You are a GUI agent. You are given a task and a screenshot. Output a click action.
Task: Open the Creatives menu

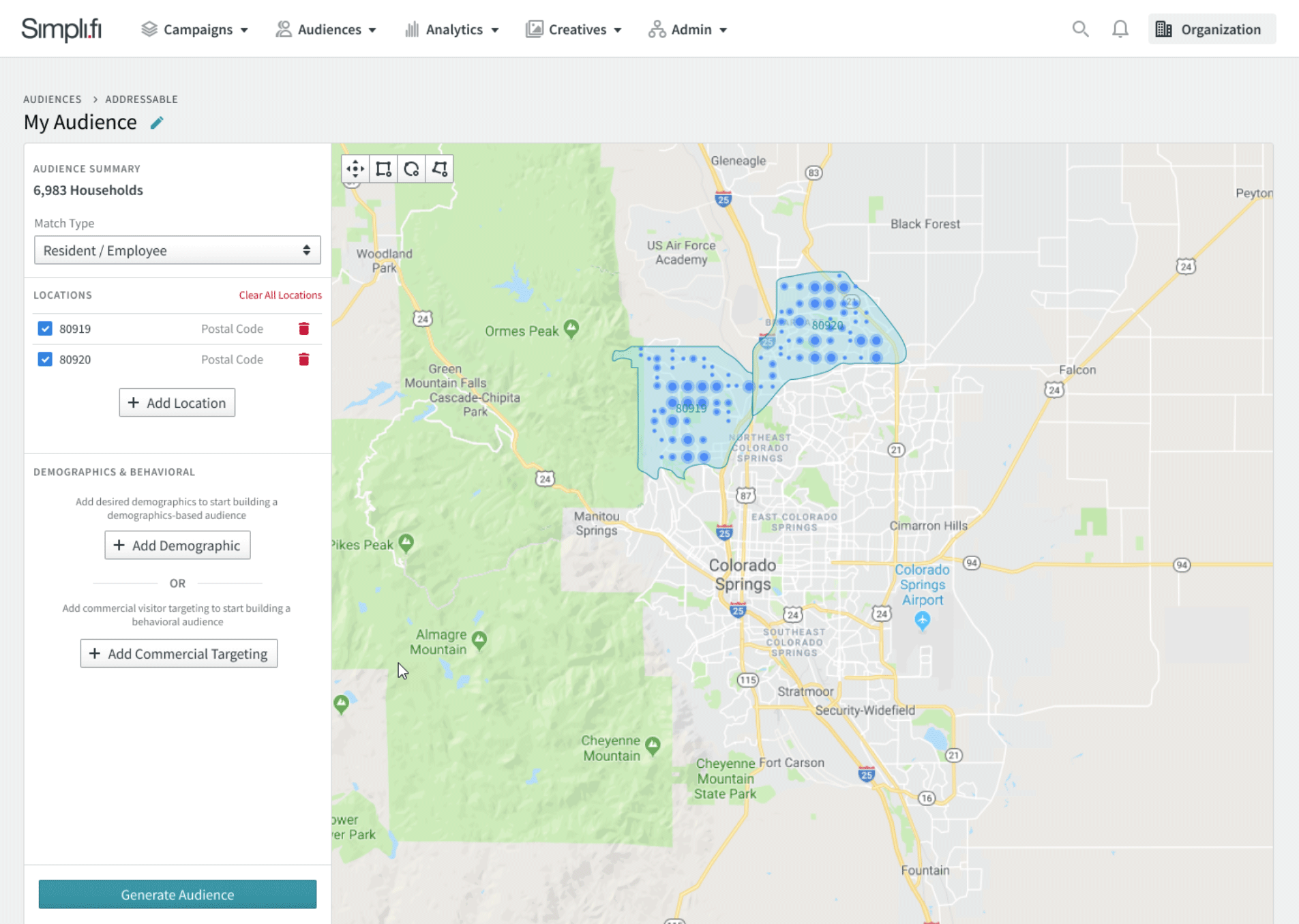(x=573, y=29)
